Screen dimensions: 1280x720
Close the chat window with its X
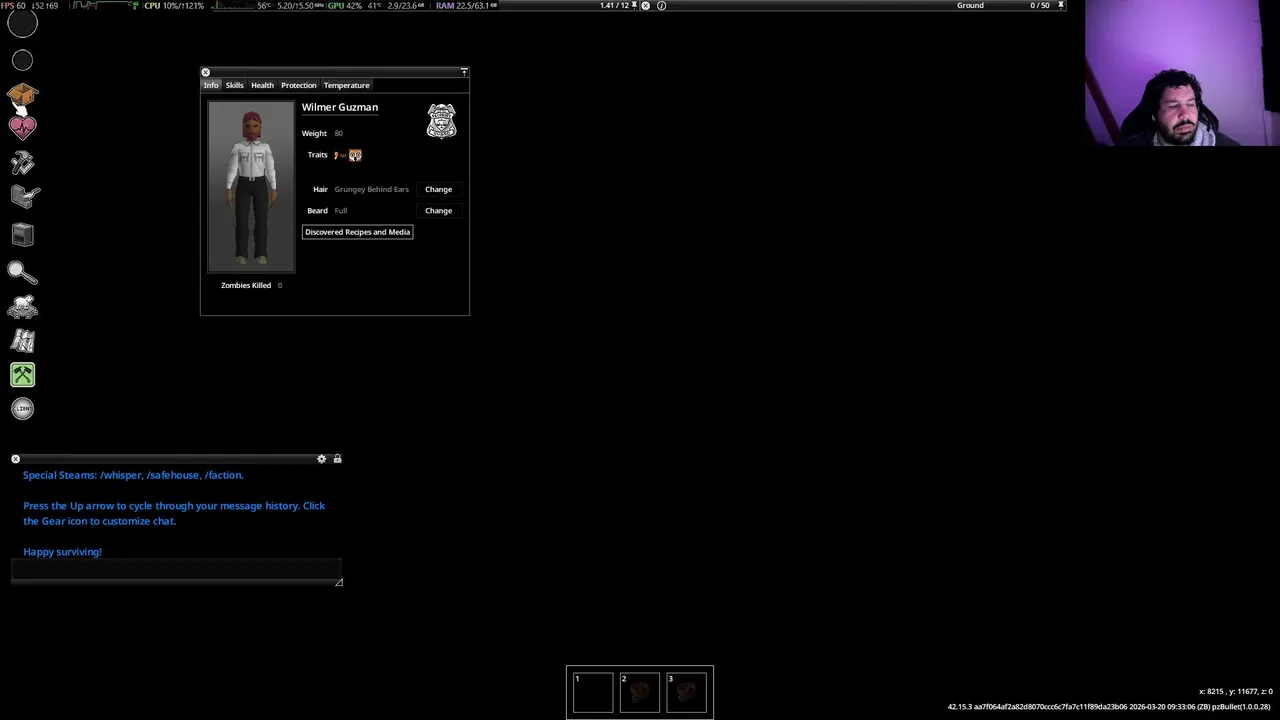coord(15,459)
